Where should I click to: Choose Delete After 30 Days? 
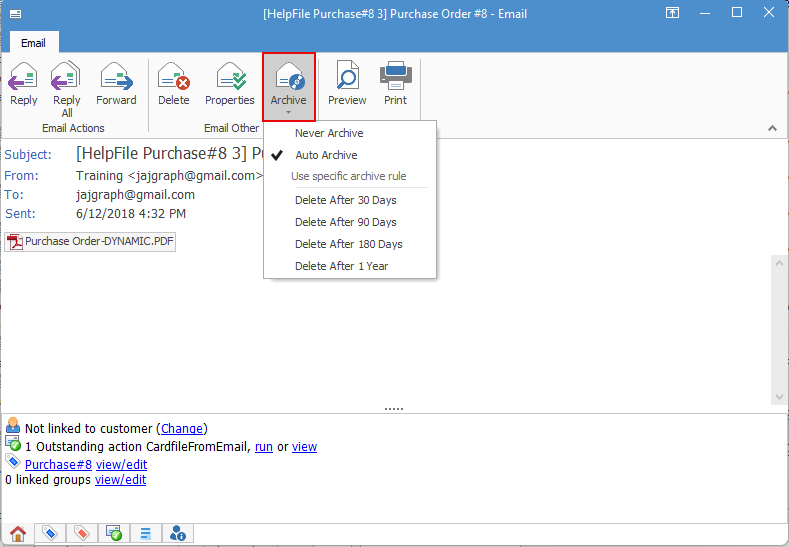[x=350, y=200]
